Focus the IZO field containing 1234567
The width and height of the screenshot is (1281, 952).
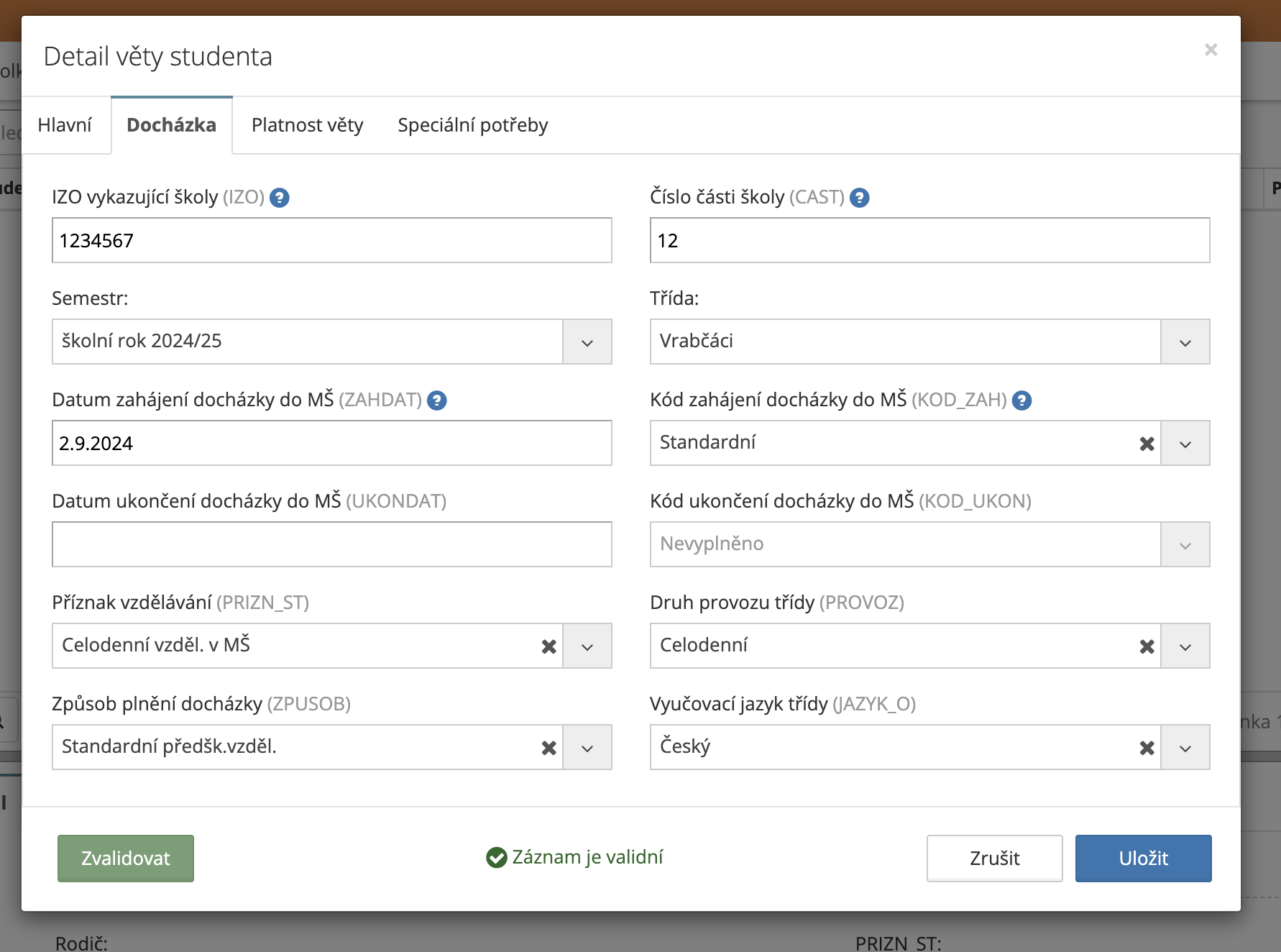point(332,240)
